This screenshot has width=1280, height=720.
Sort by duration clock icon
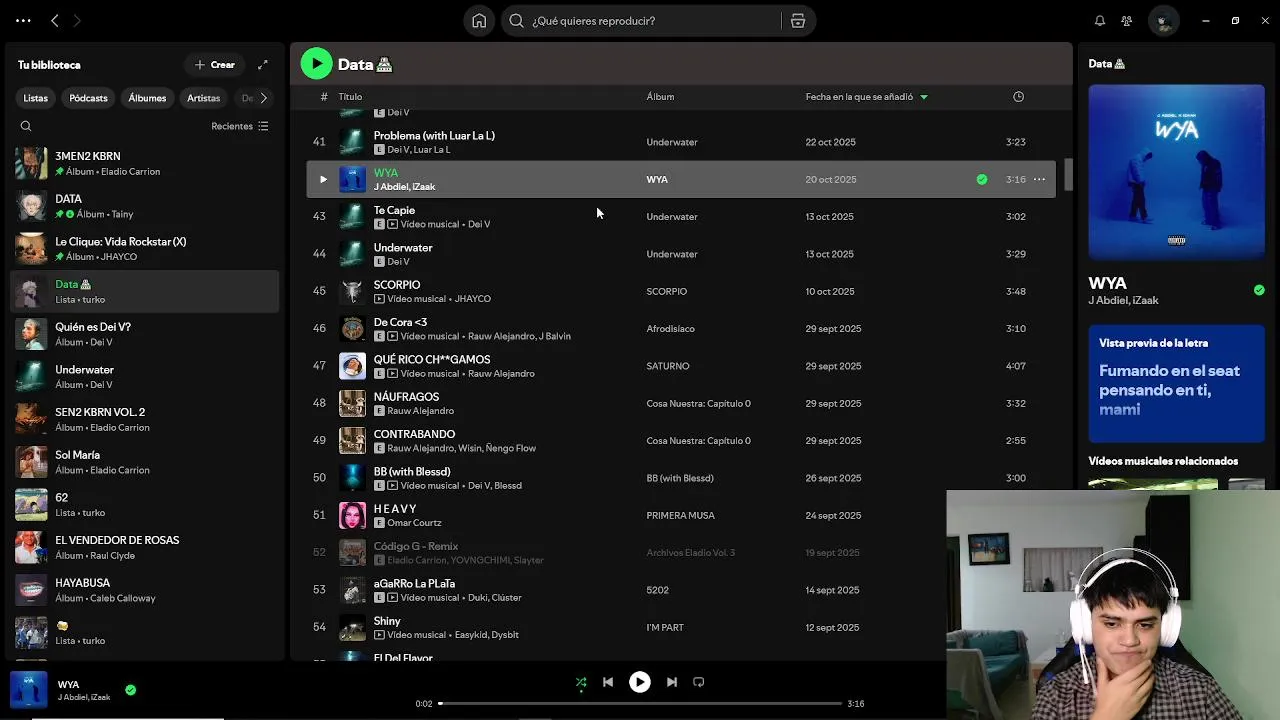coord(1018,97)
